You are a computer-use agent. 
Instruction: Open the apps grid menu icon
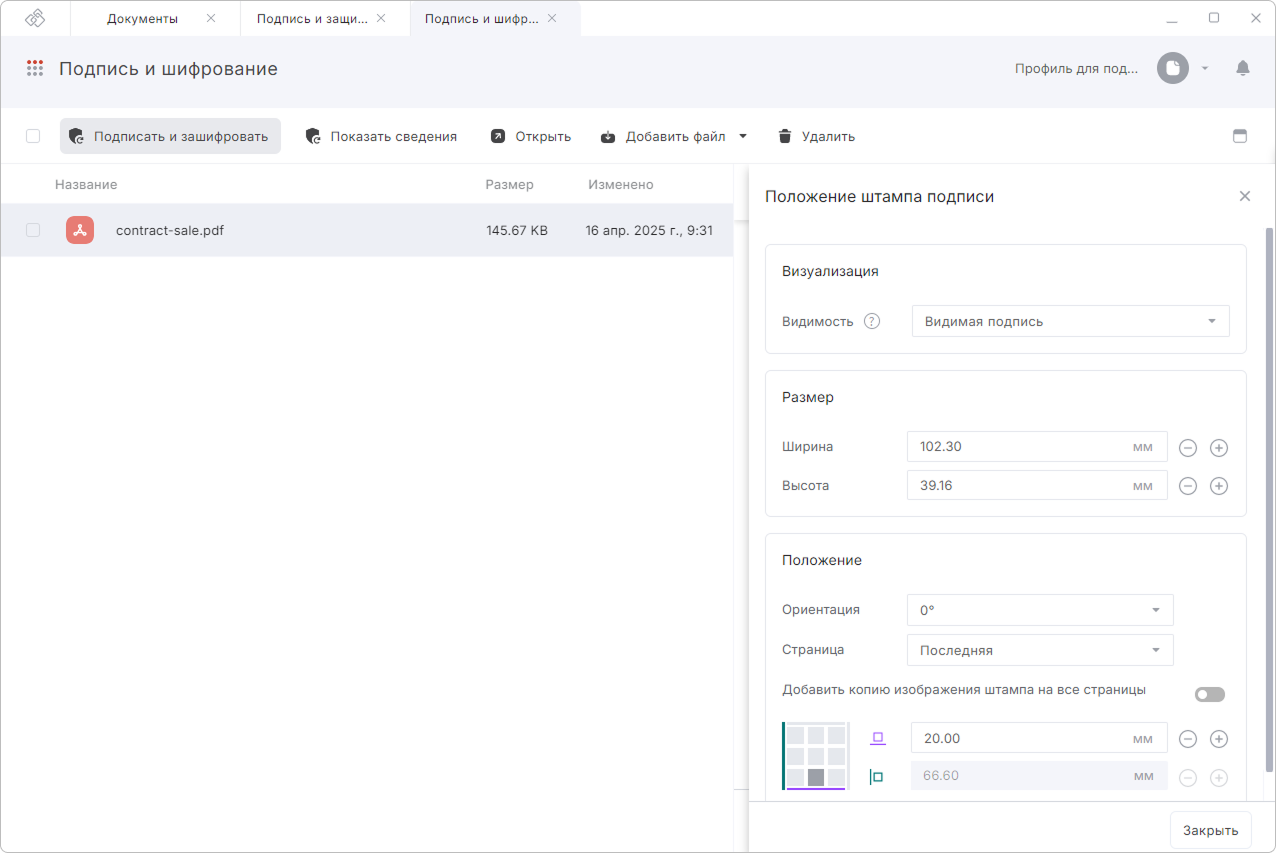point(35,68)
